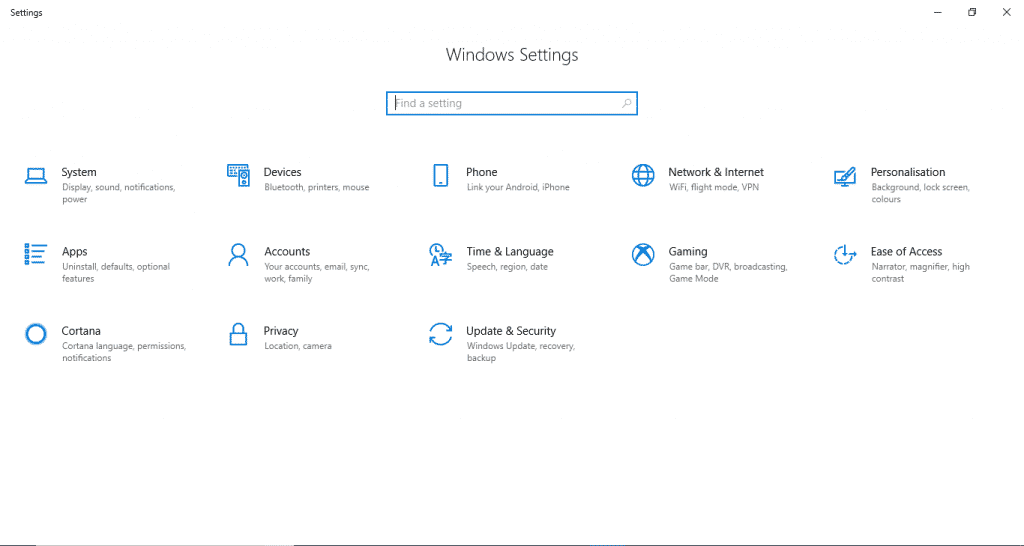This screenshot has width=1024, height=546.
Task: Click 'Background, lock screen, colours' text
Action: point(920,193)
